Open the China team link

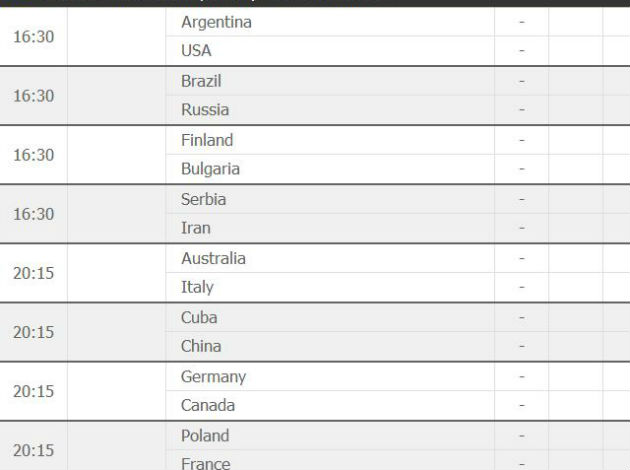(x=201, y=346)
